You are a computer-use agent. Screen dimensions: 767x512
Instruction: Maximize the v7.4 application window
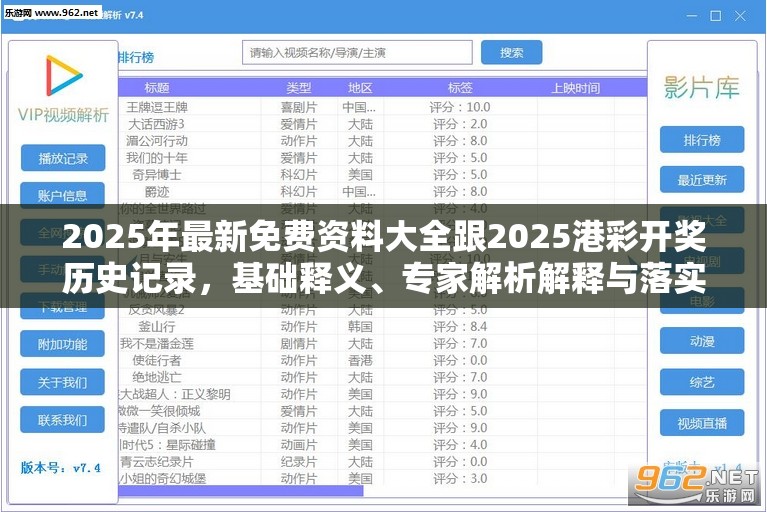click(716, 16)
